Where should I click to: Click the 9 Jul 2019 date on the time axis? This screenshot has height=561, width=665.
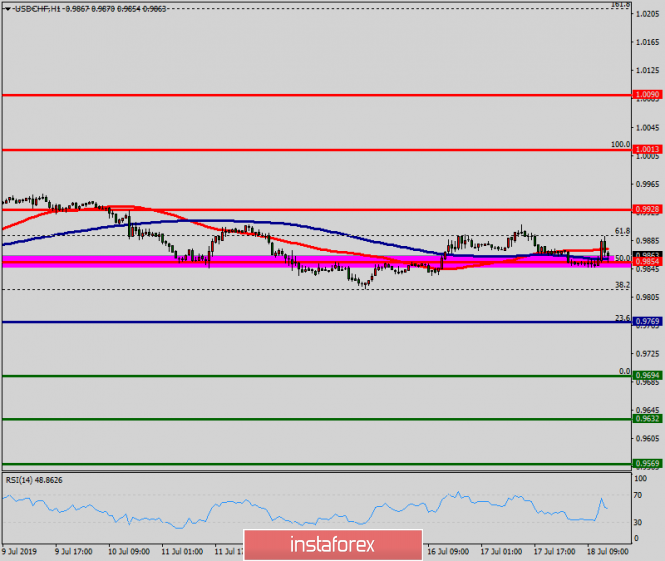[19, 552]
